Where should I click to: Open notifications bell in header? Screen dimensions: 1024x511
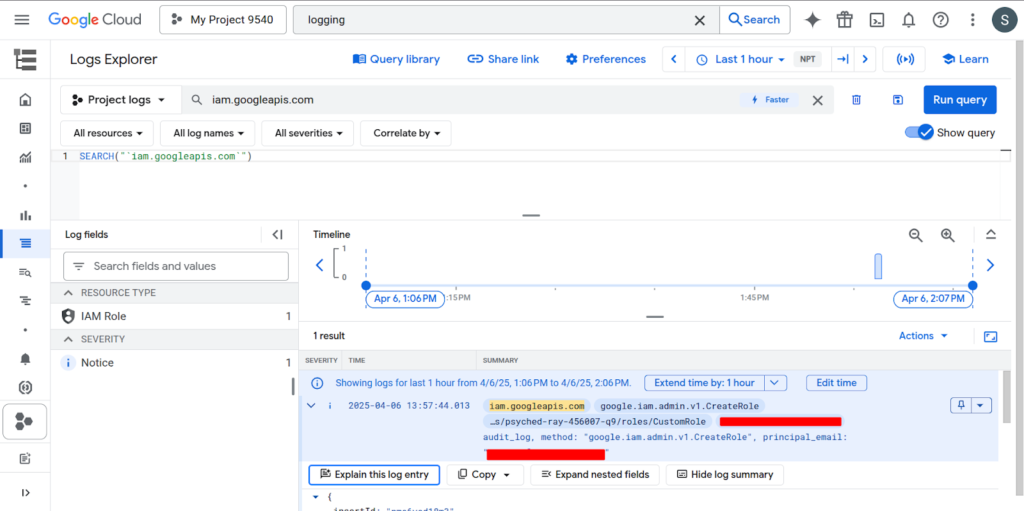tap(908, 20)
